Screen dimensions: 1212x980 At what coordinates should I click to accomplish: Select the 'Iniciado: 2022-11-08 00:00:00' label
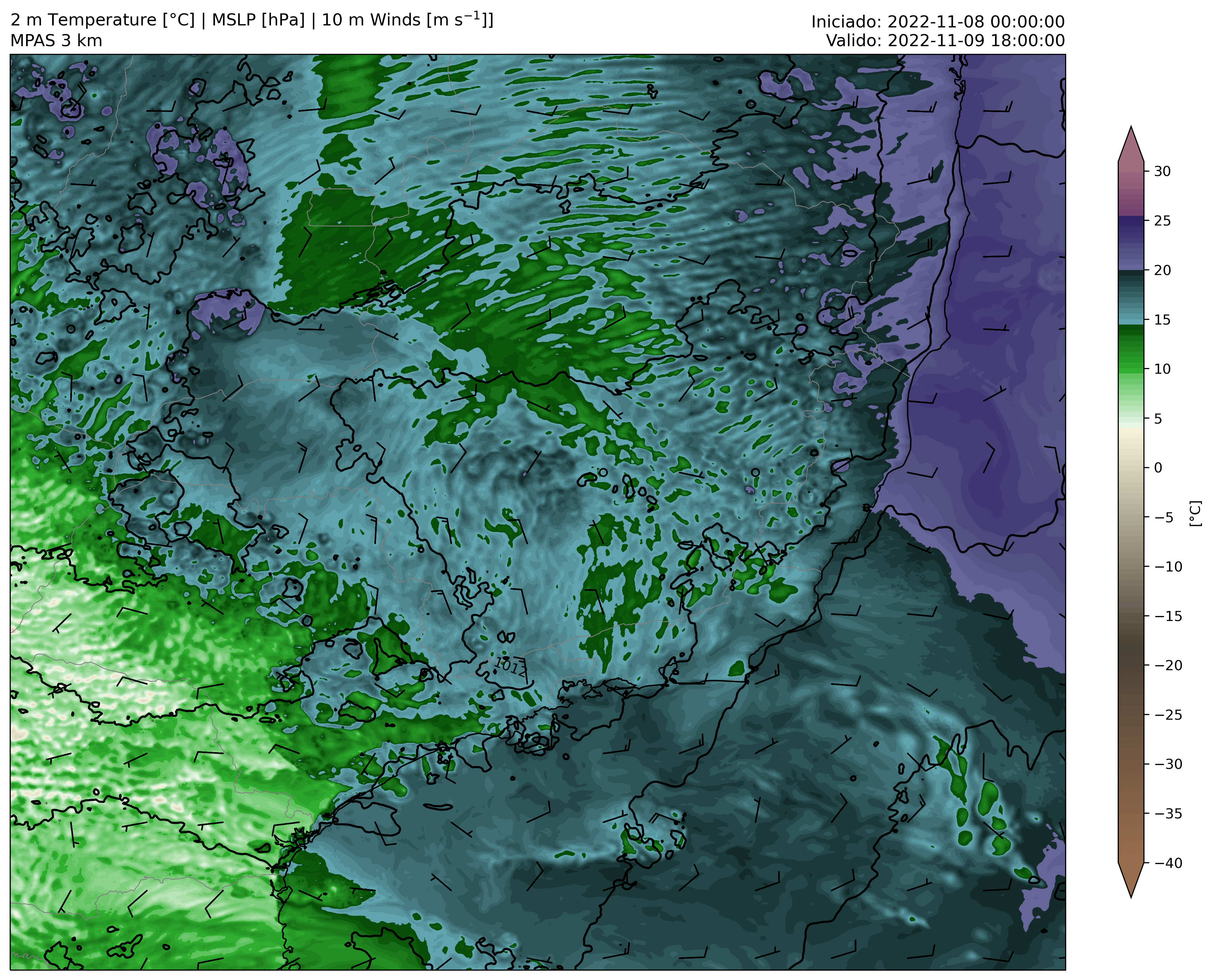coord(938,21)
